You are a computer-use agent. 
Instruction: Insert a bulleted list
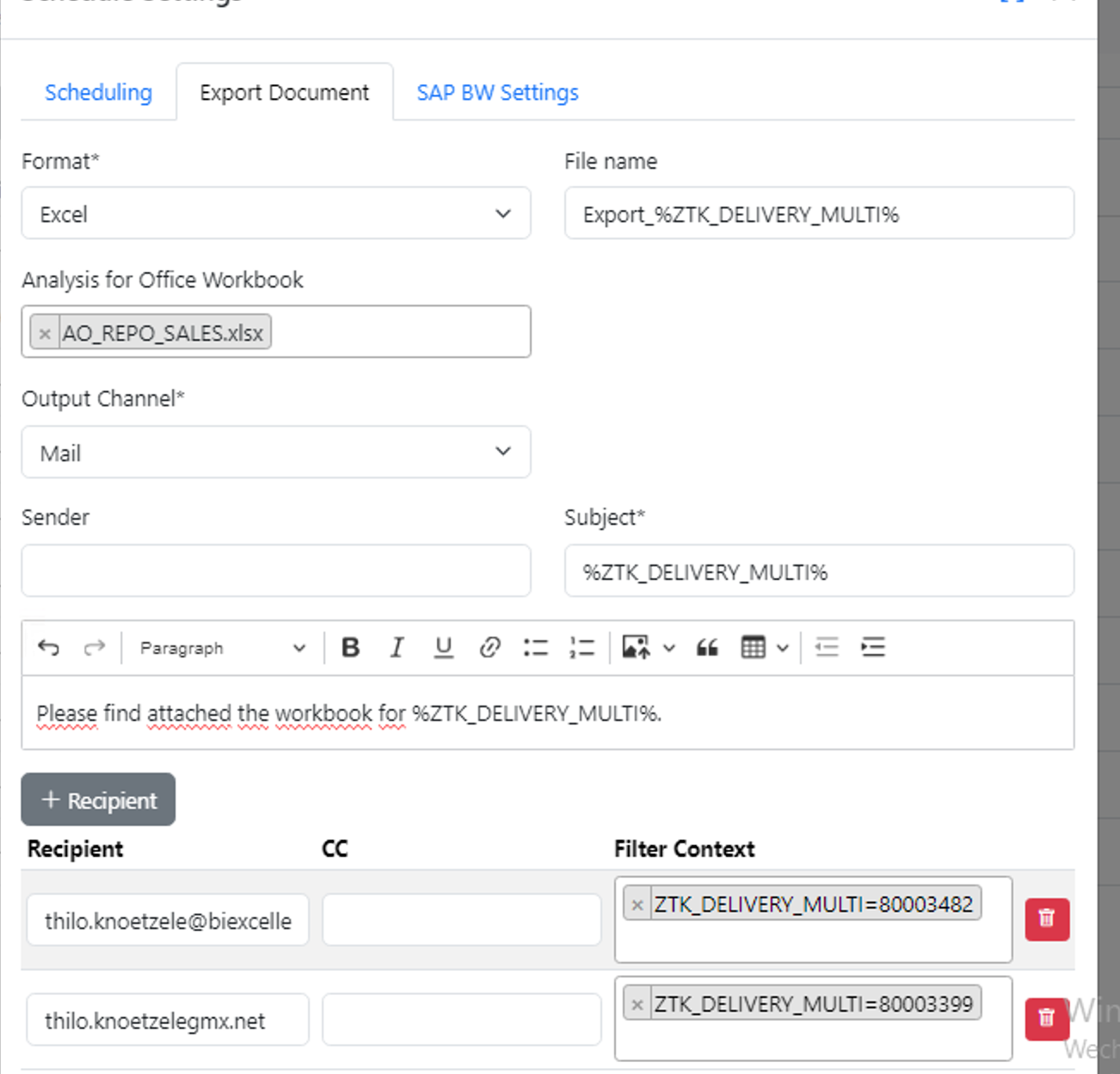[x=536, y=647]
